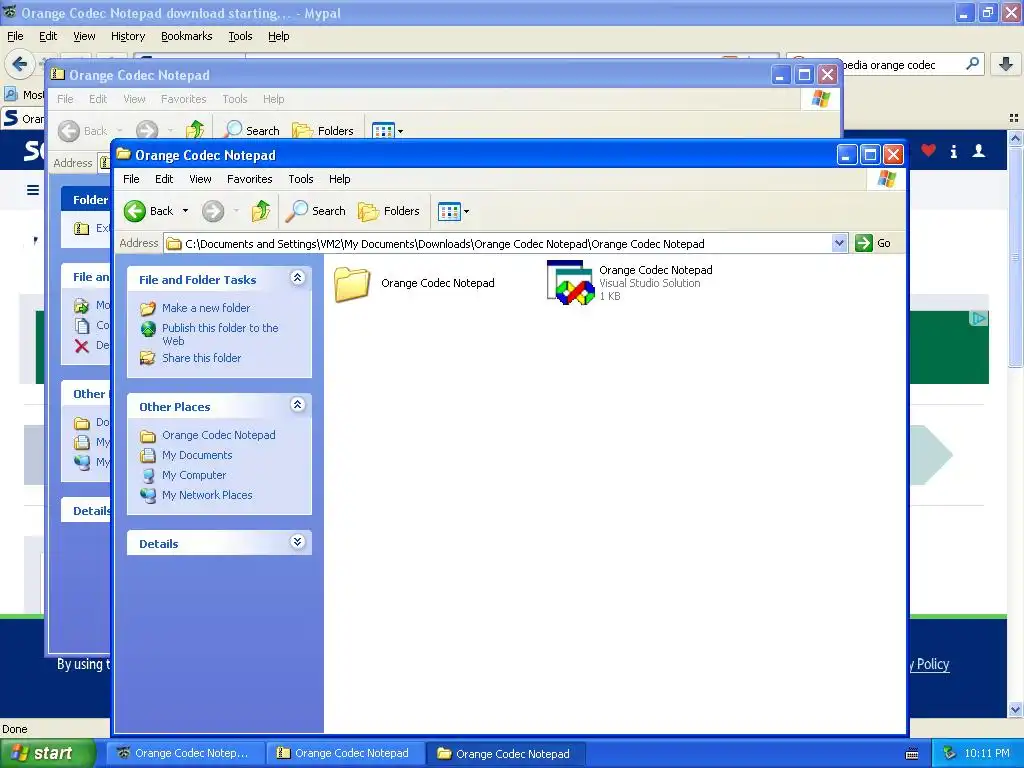Open Favorites menu in background Explorer window
Screen dimensions: 1024x768
pyautogui.click(x=184, y=99)
